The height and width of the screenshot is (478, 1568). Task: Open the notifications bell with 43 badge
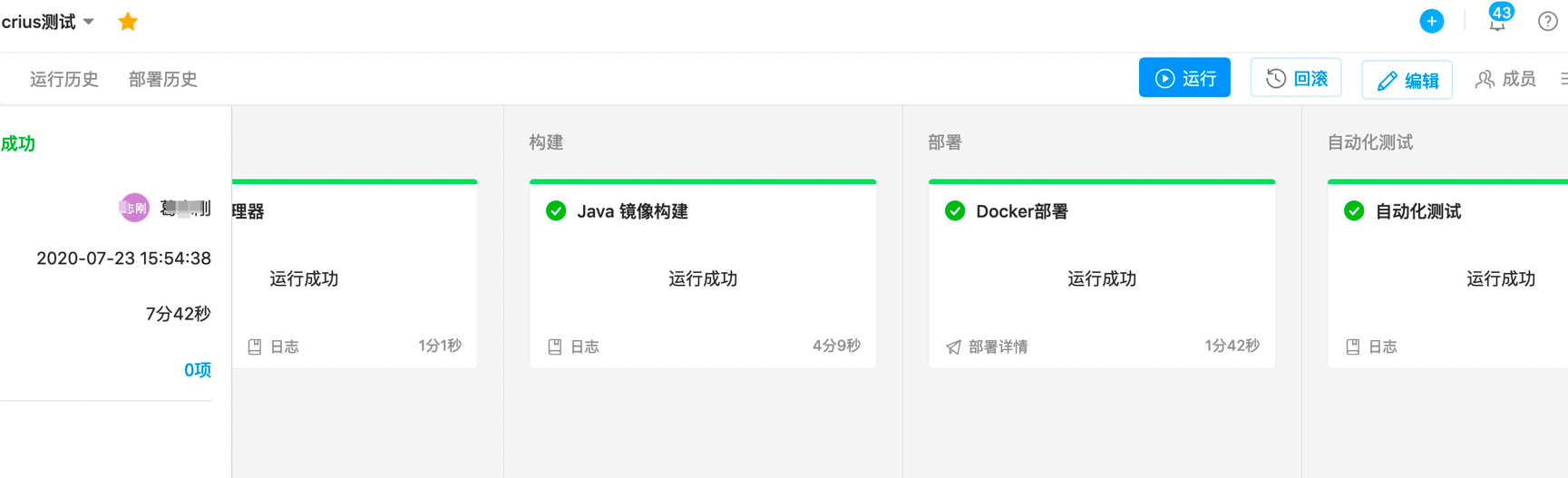point(1497,20)
